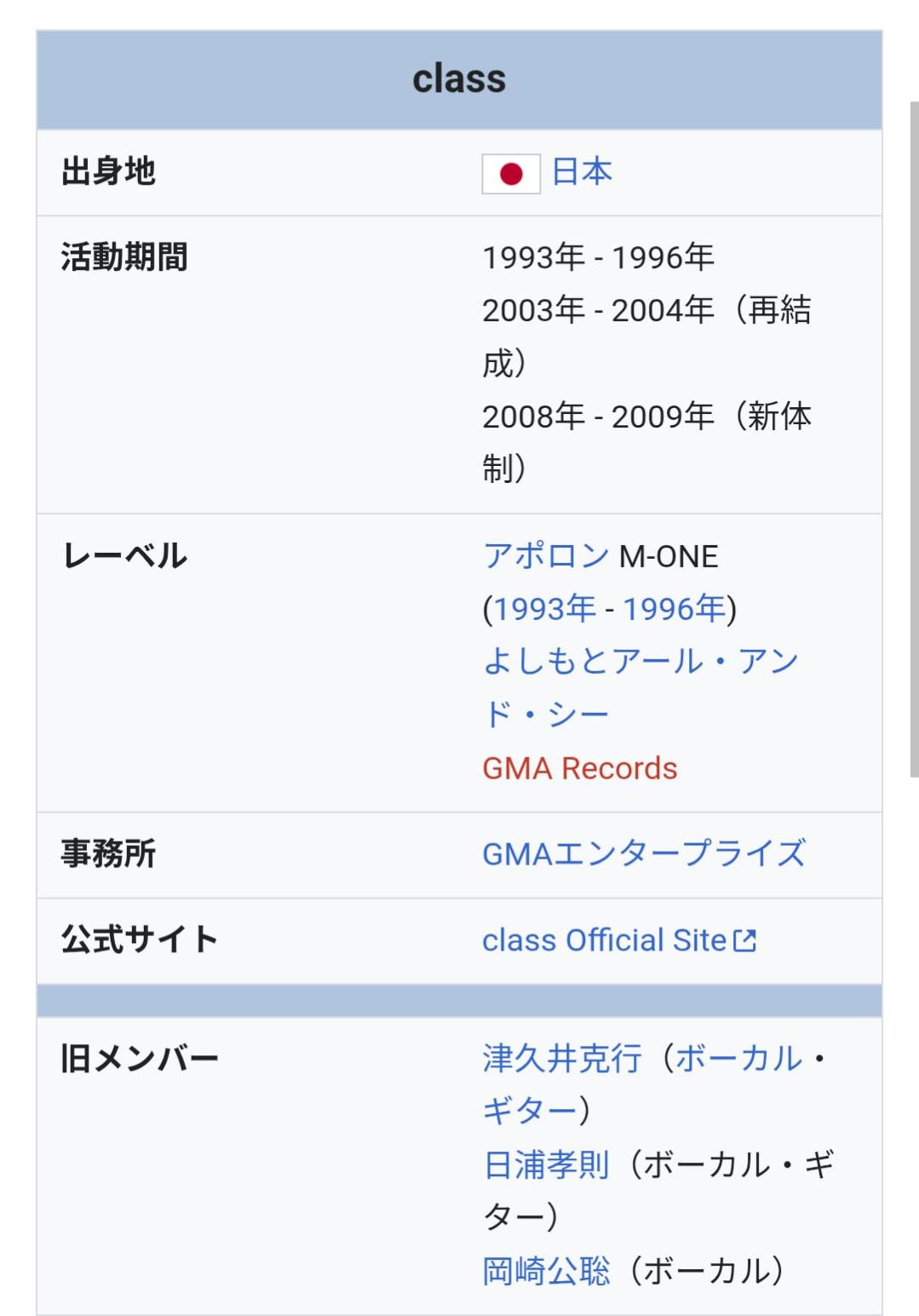This screenshot has height=1316, width=919.
Task: Click the Japan flag icon
Action: click(x=511, y=174)
